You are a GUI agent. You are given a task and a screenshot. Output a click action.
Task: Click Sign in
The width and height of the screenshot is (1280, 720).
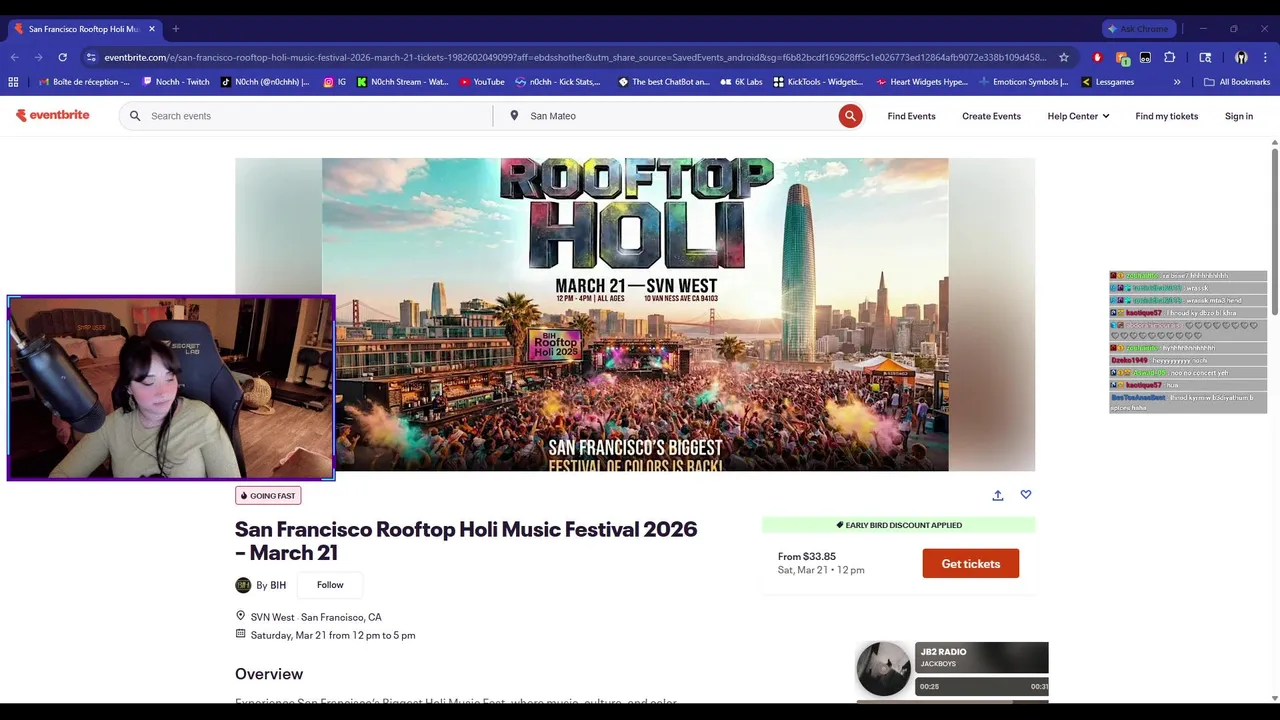[1238, 116]
